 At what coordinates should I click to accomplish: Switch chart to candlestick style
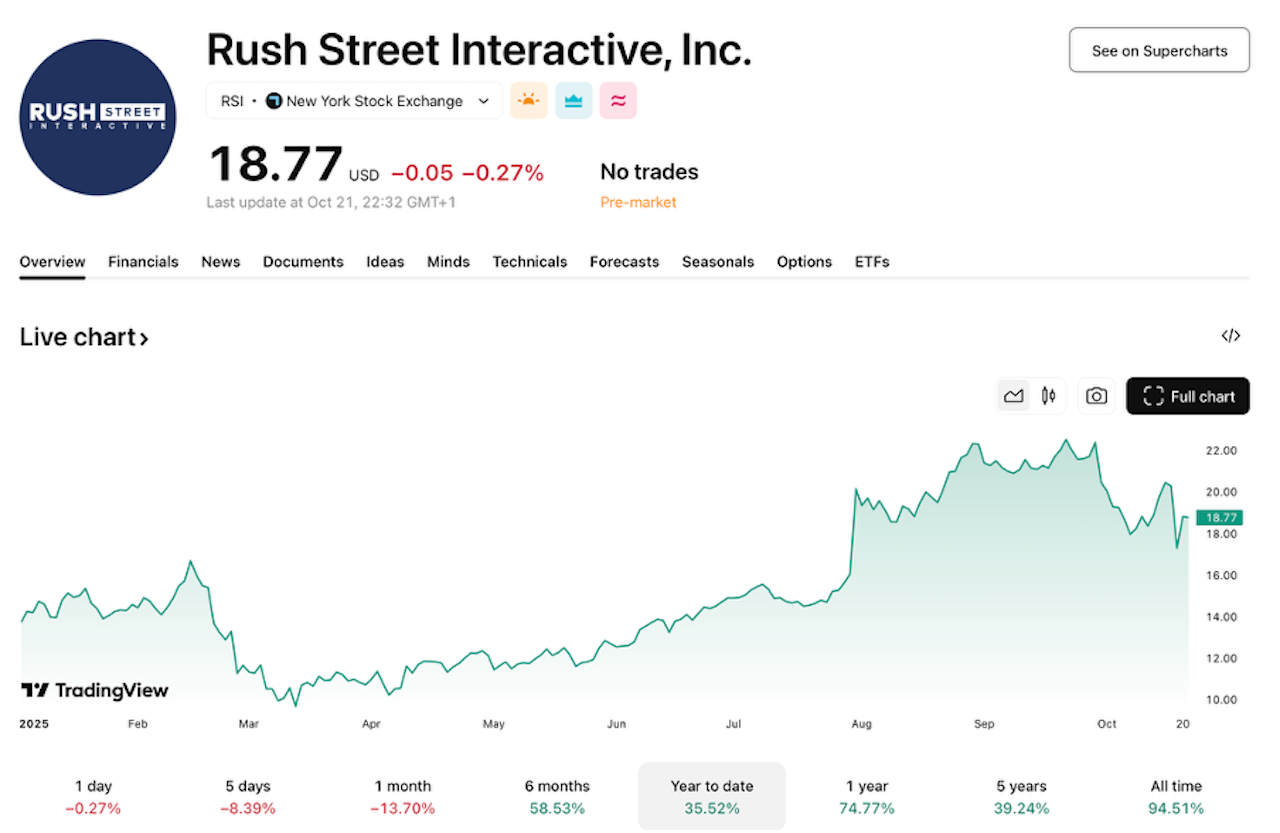pyautogui.click(x=1048, y=396)
